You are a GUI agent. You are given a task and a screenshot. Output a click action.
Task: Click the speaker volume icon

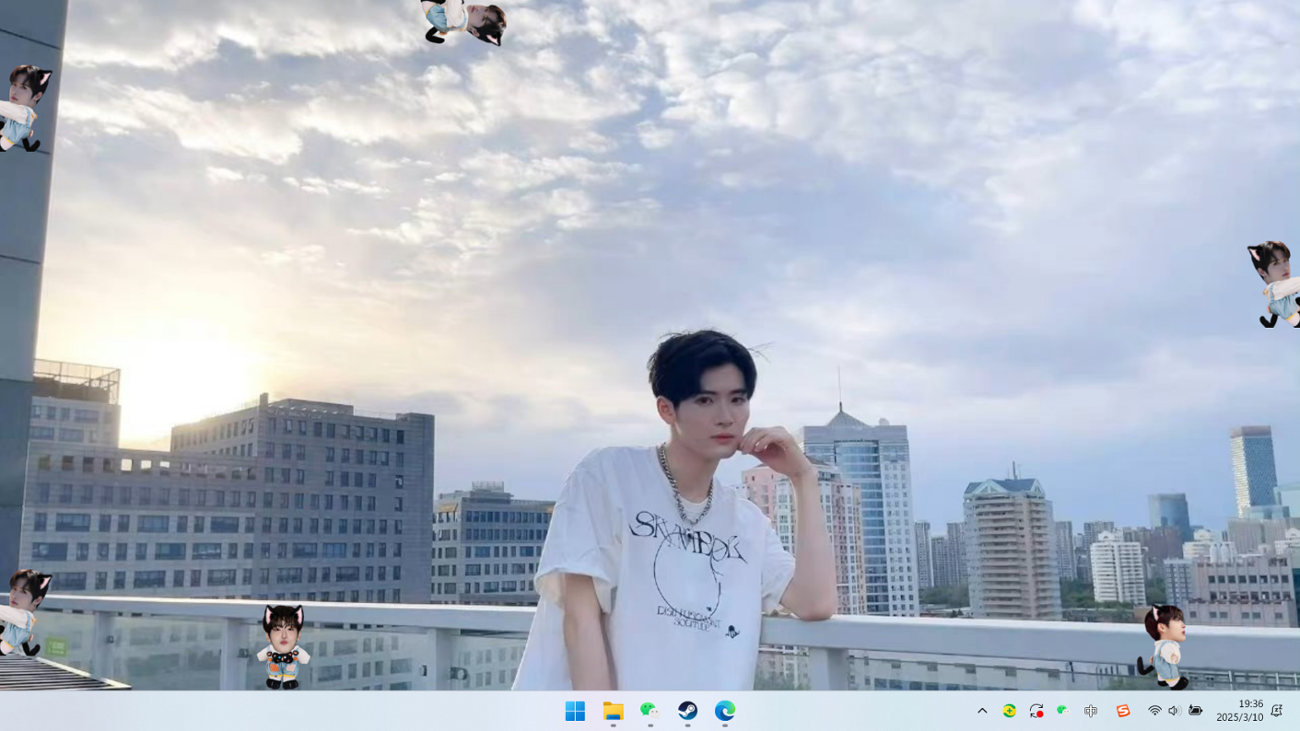click(1174, 711)
